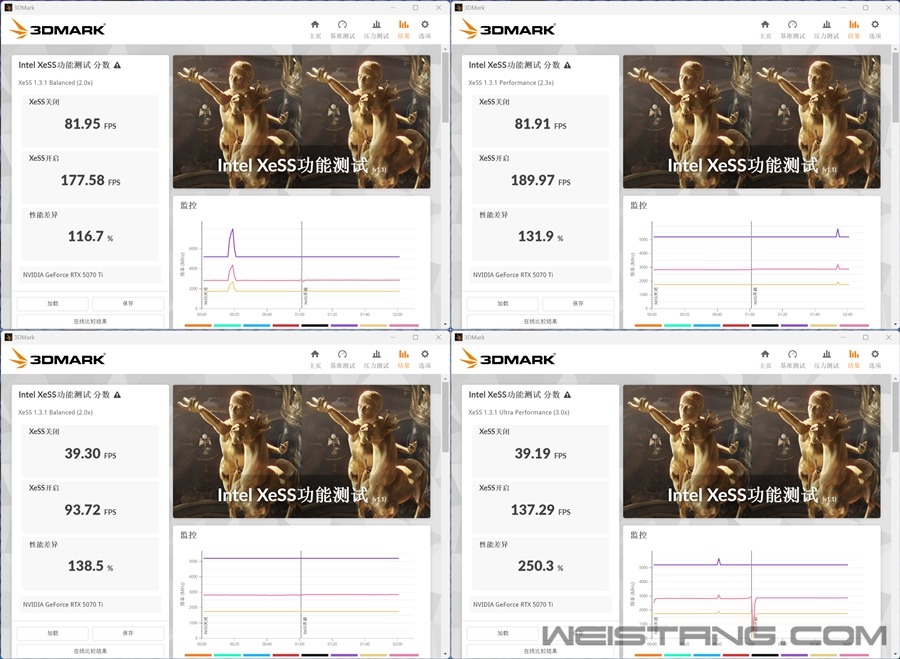Click the 93.72 FPS XeSS on result
Screen dimensions: 900x659
click(90, 510)
